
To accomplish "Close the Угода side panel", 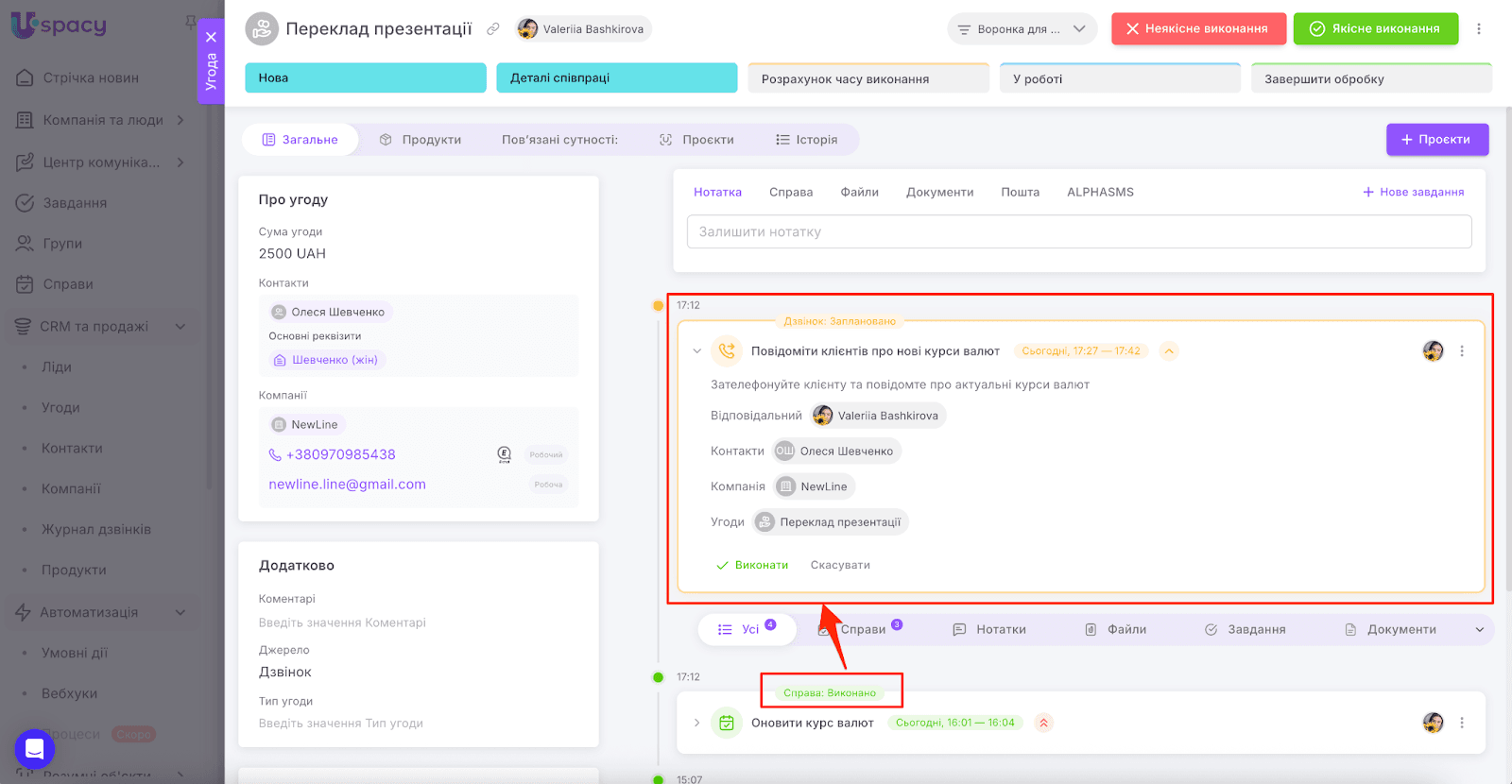I will (211, 37).
